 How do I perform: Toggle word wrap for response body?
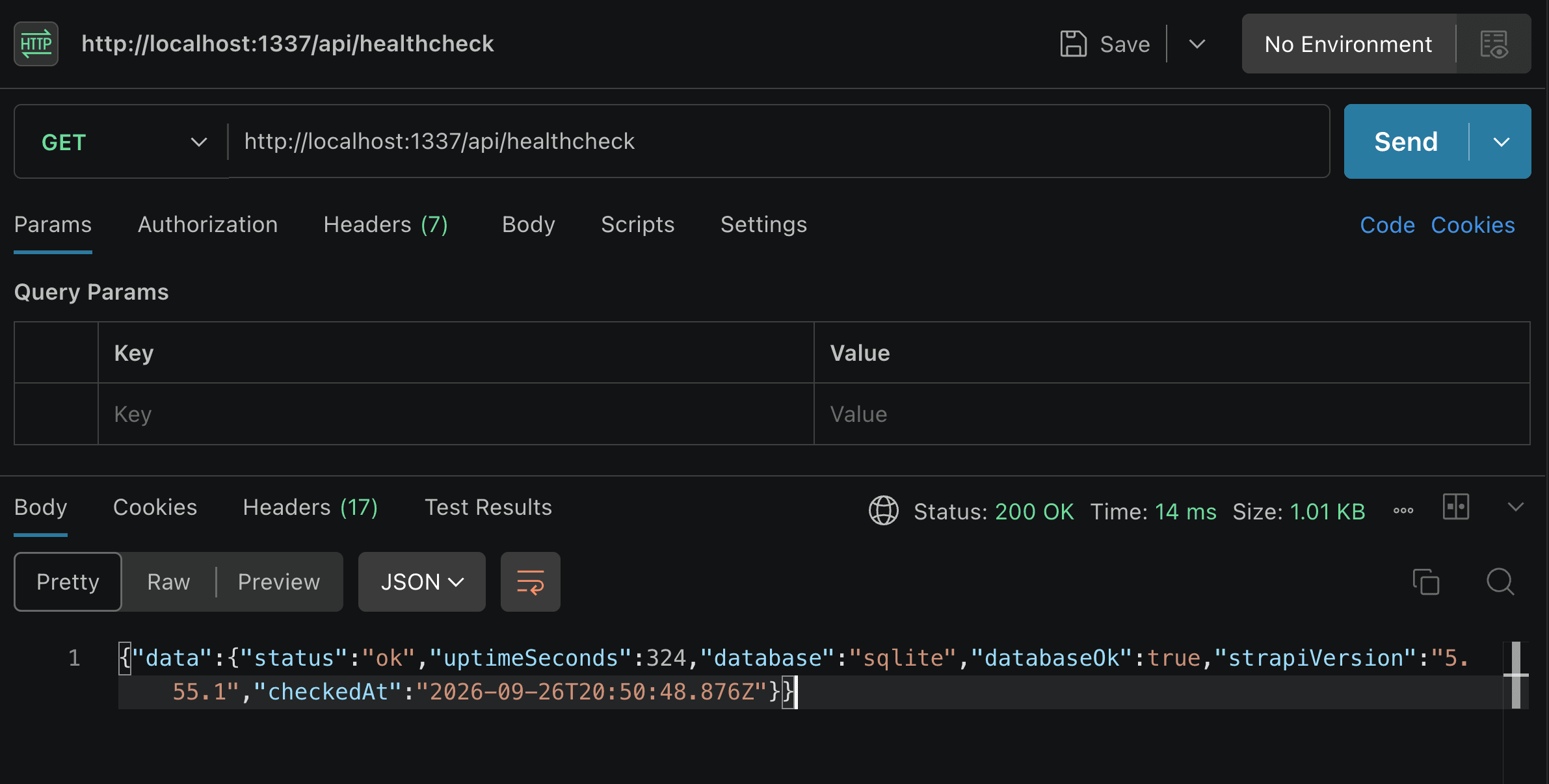pyautogui.click(x=531, y=582)
